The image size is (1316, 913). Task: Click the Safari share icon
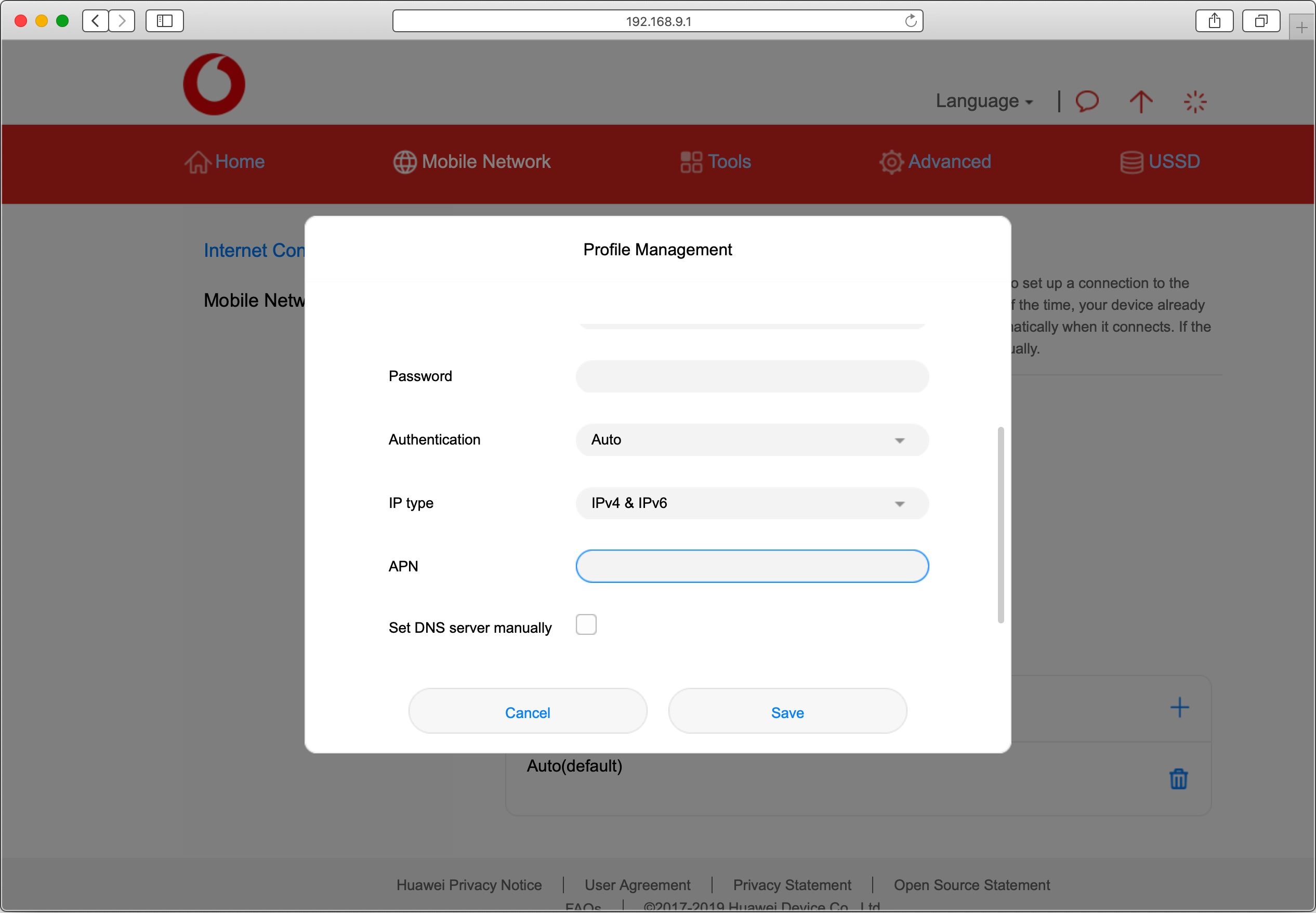(1214, 21)
